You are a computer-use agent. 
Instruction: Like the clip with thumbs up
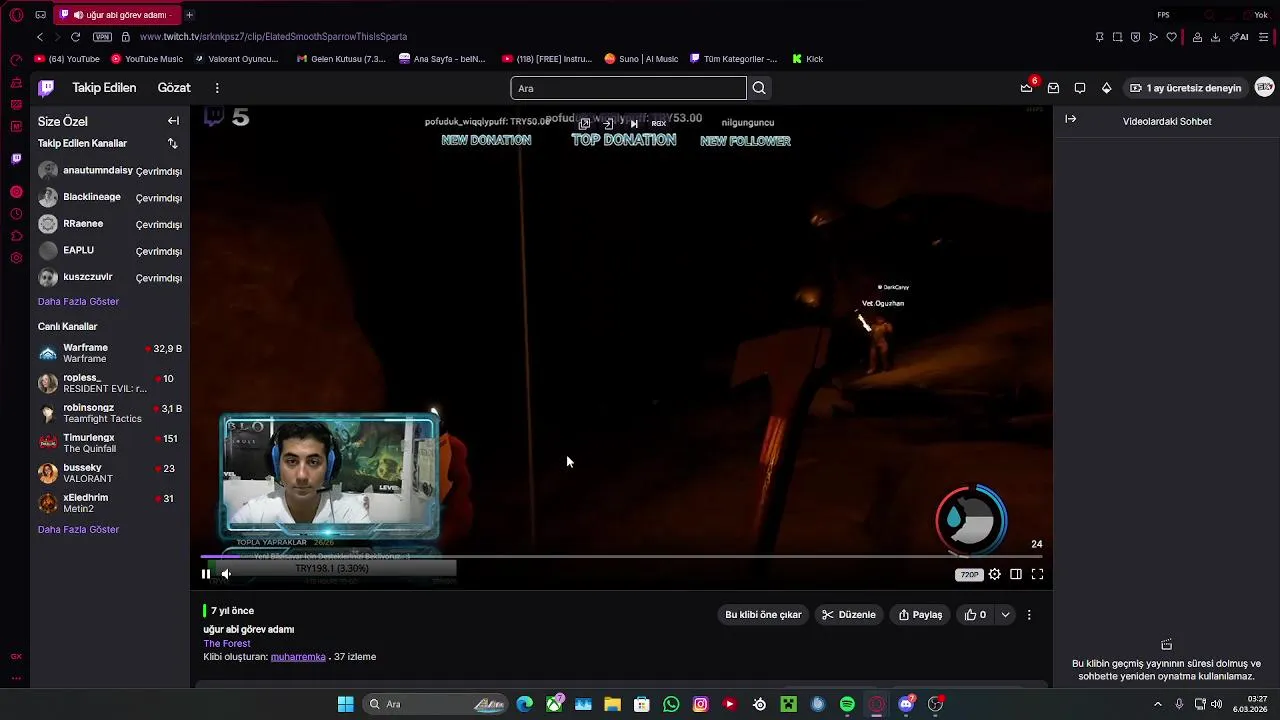click(975, 615)
